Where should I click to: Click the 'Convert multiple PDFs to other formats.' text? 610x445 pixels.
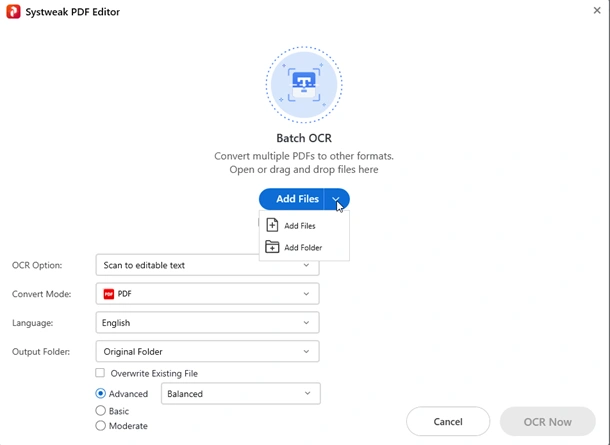(x=304, y=156)
